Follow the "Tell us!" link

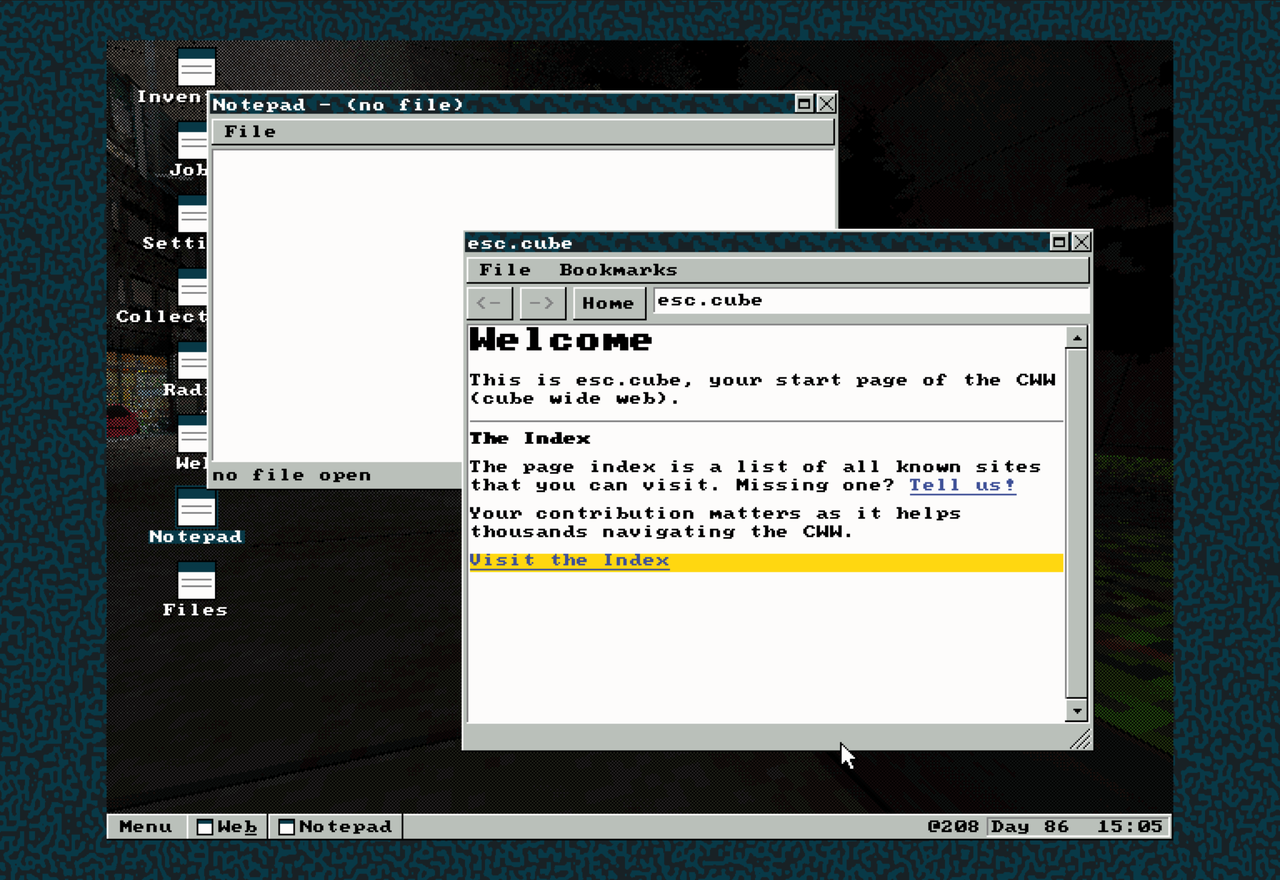pos(962,485)
